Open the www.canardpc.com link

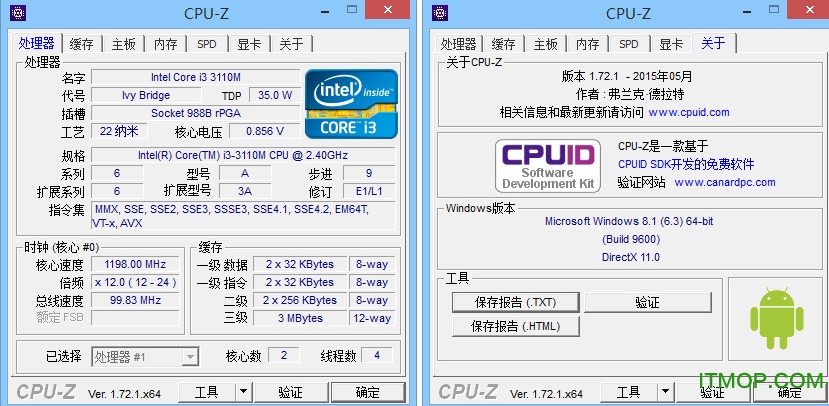725,182
